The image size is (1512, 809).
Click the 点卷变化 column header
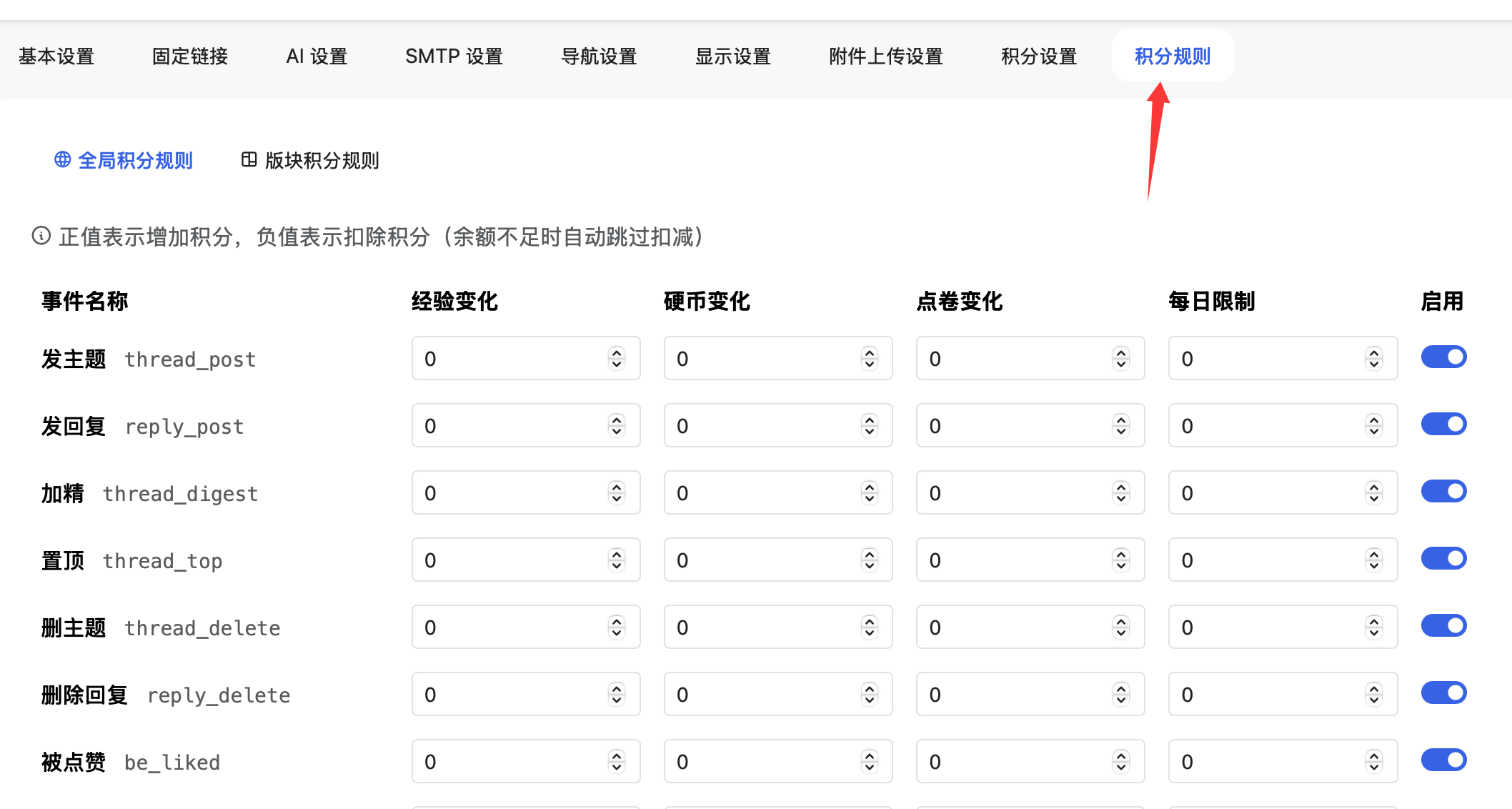click(960, 301)
